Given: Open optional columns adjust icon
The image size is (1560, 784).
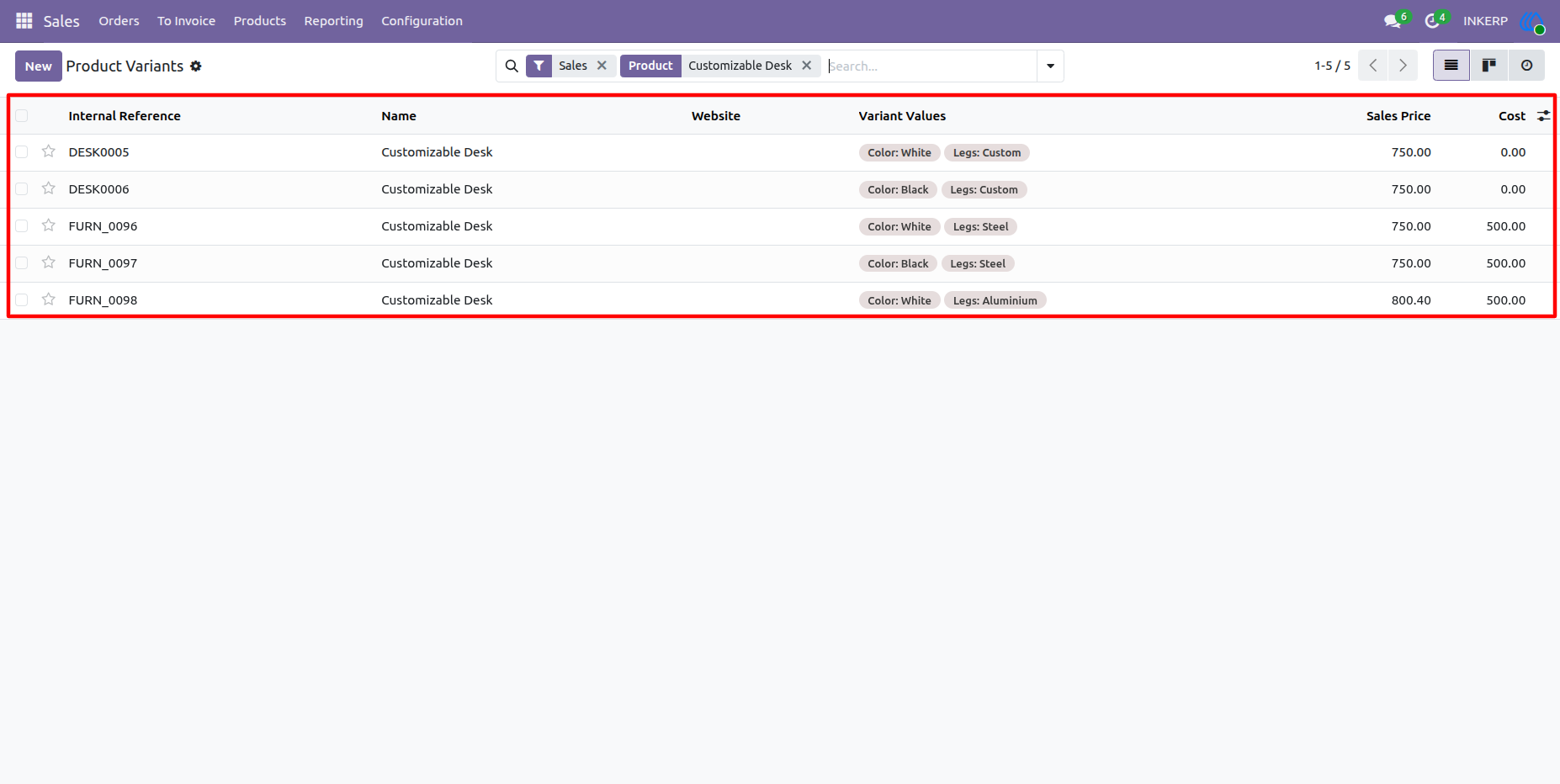Looking at the screenshot, I should [1543, 116].
